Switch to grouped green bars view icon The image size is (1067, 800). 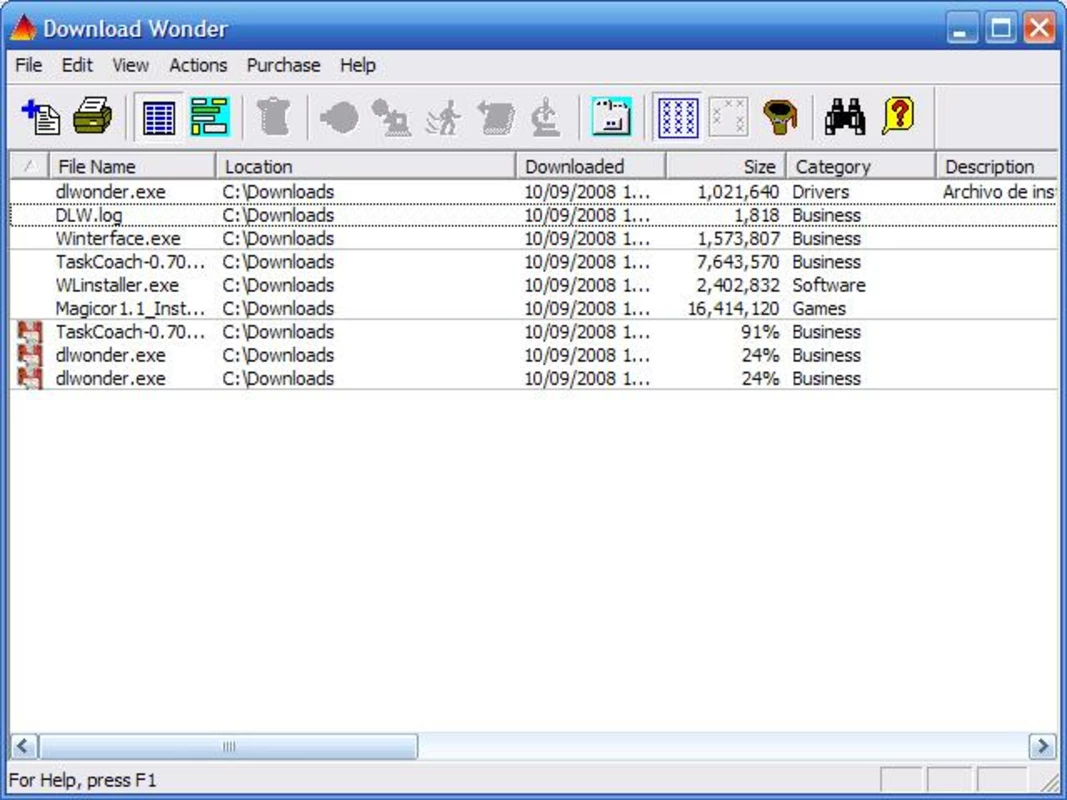coord(210,117)
